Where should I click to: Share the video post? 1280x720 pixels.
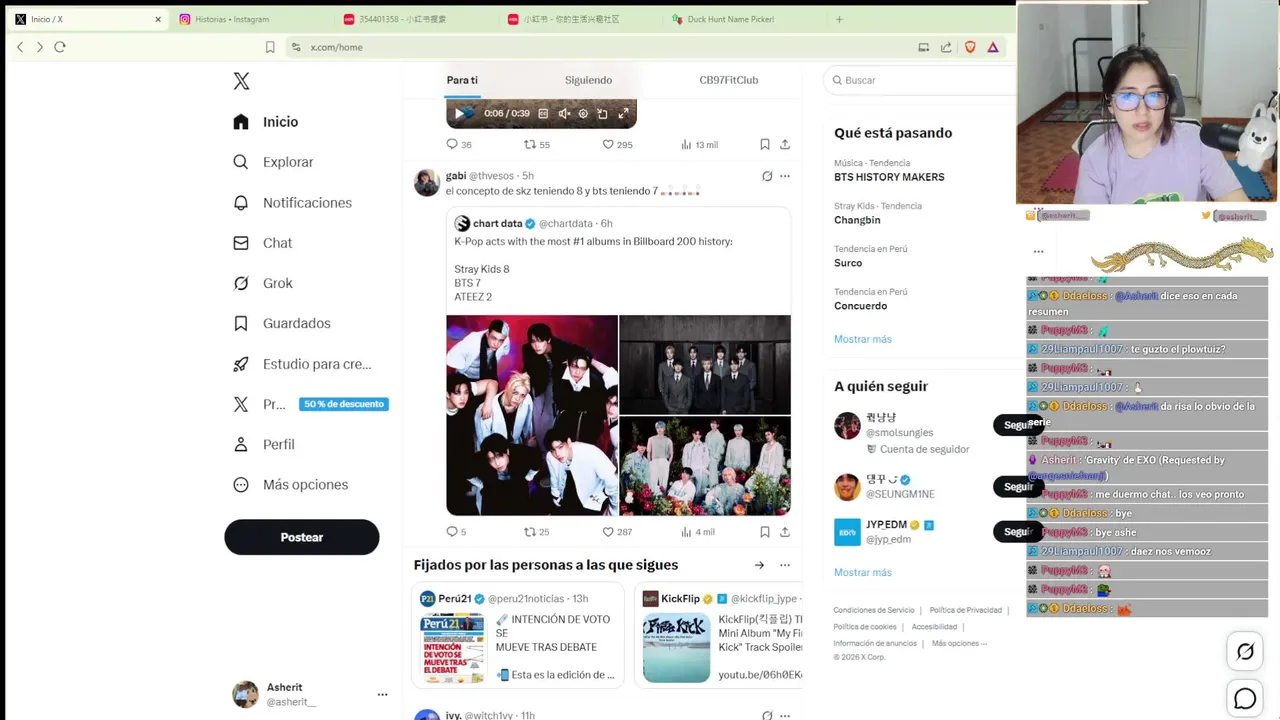coord(785,145)
